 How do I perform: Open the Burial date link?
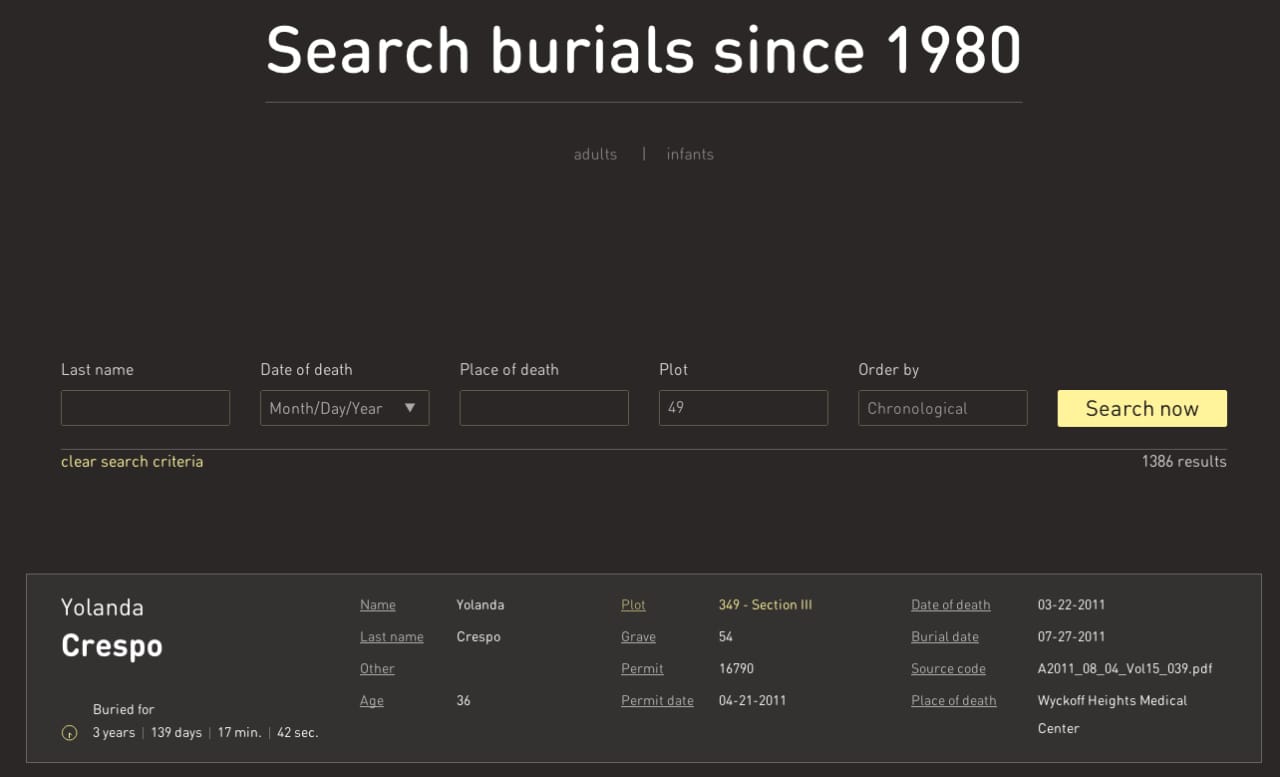pyautogui.click(x=944, y=637)
